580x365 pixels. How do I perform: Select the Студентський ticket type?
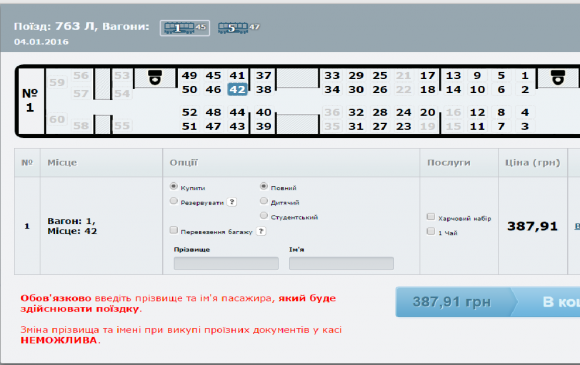click(264, 215)
